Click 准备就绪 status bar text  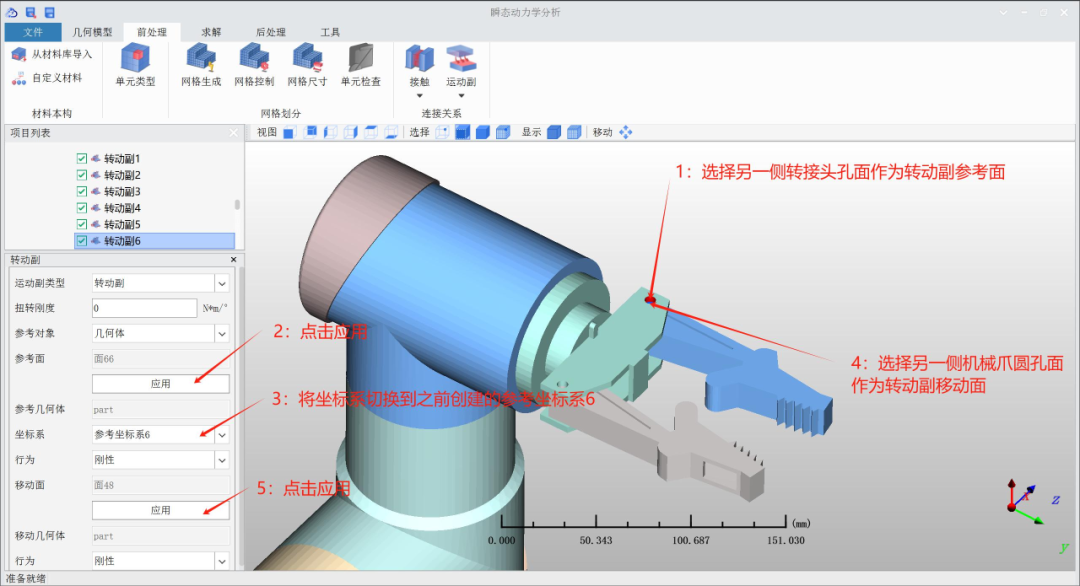pyautogui.click(x=26, y=578)
